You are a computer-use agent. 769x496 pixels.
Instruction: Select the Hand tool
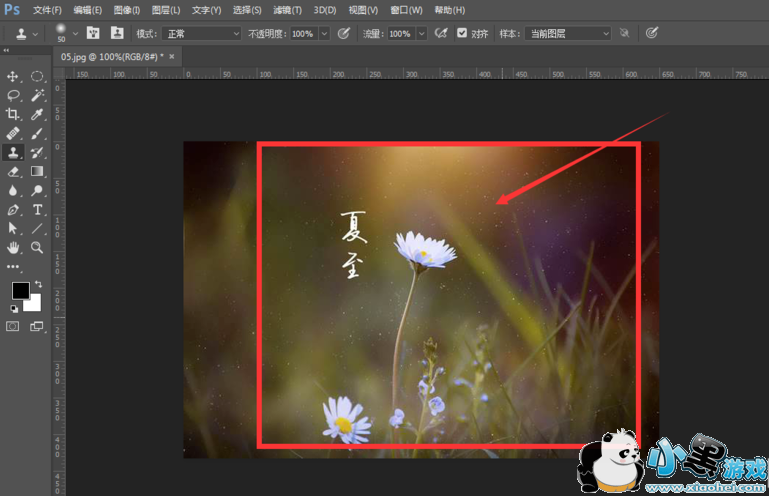point(14,247)
